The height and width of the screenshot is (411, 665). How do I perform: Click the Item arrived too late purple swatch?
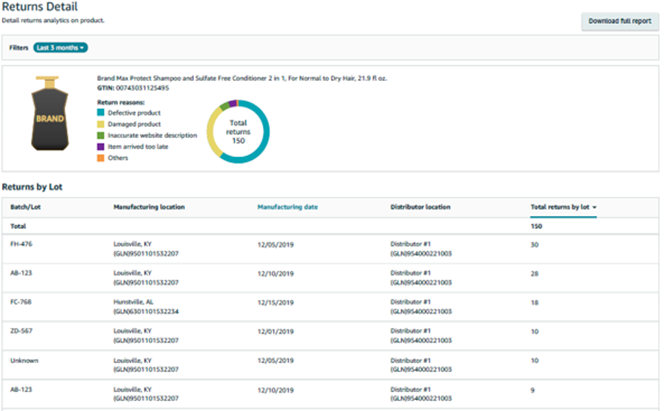point(100,146)
